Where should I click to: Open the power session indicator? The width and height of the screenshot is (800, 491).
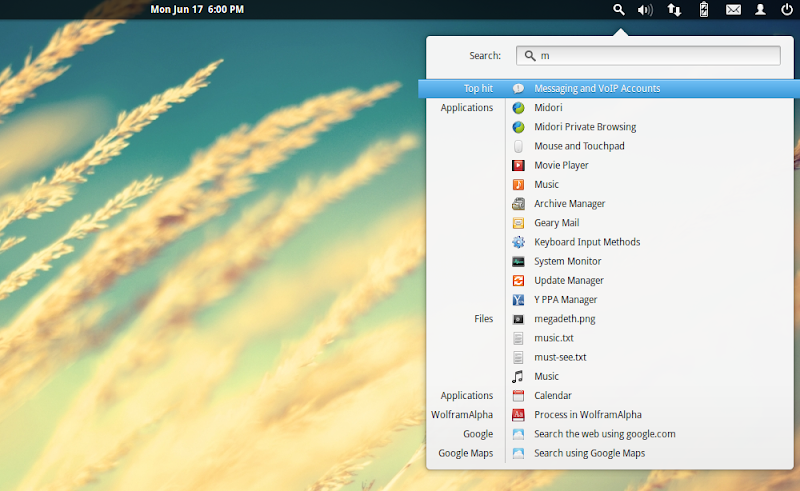tap(787, 10)
